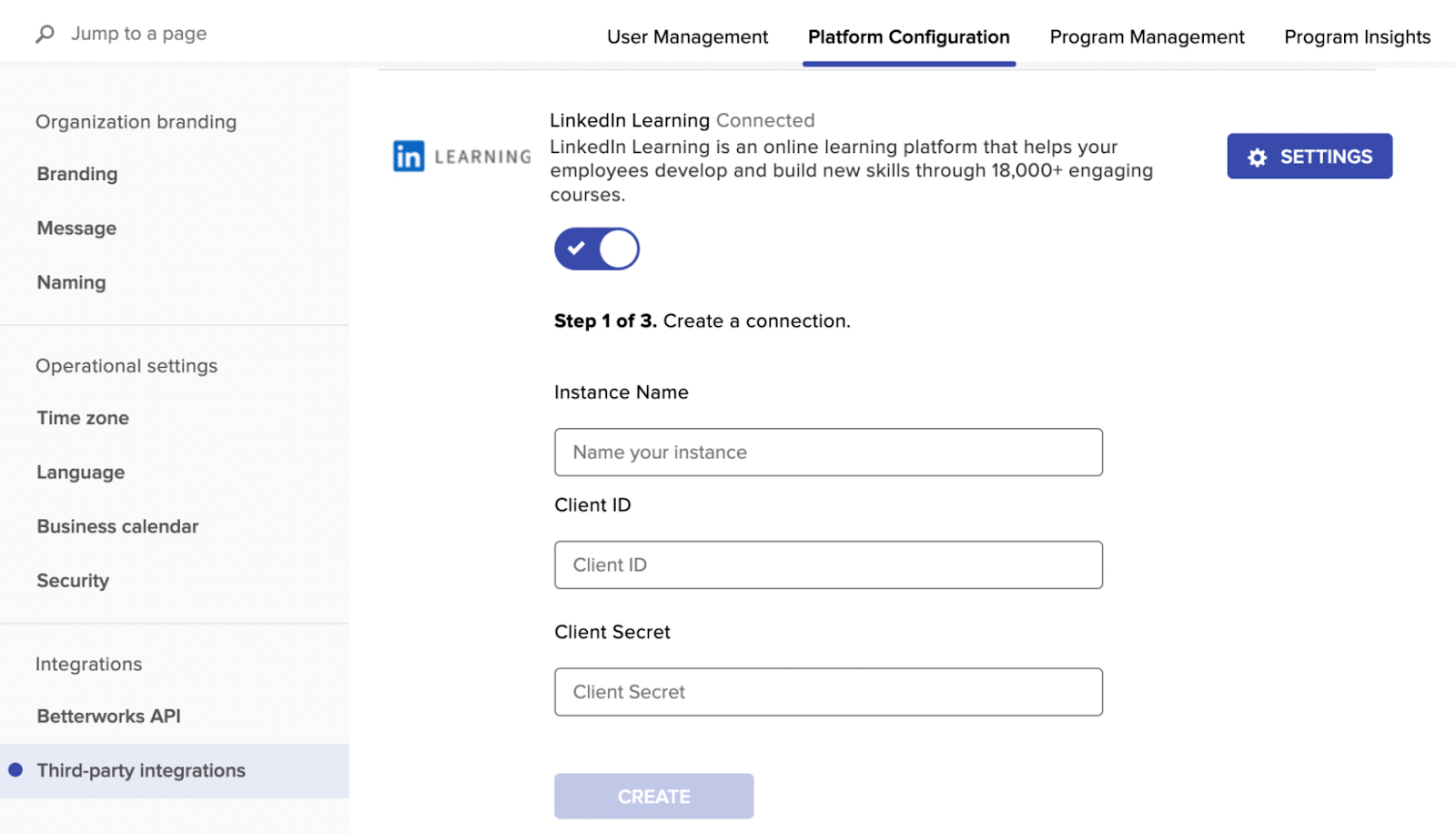Switch to Program Management tab
The image size is (1456, 834).
[1147, 37]
